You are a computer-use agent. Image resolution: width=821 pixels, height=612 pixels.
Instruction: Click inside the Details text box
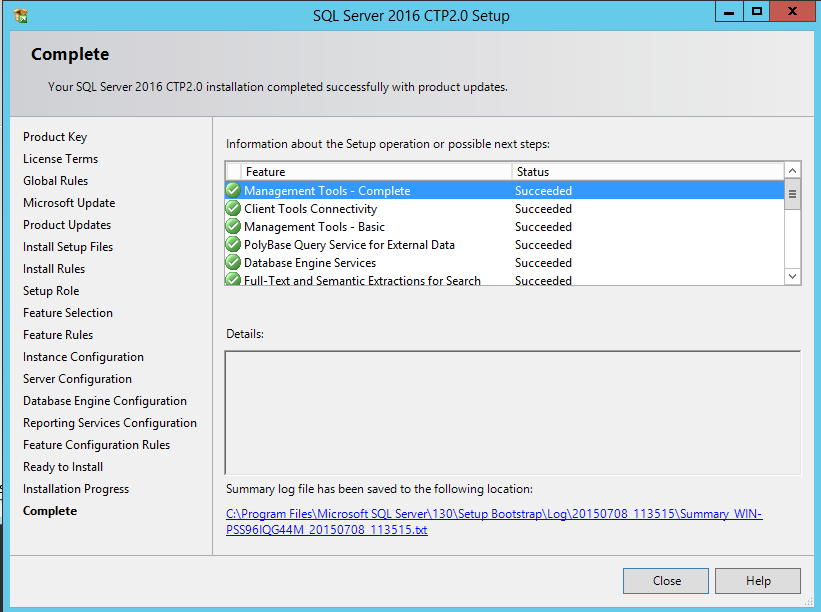(x=513, y=413)
